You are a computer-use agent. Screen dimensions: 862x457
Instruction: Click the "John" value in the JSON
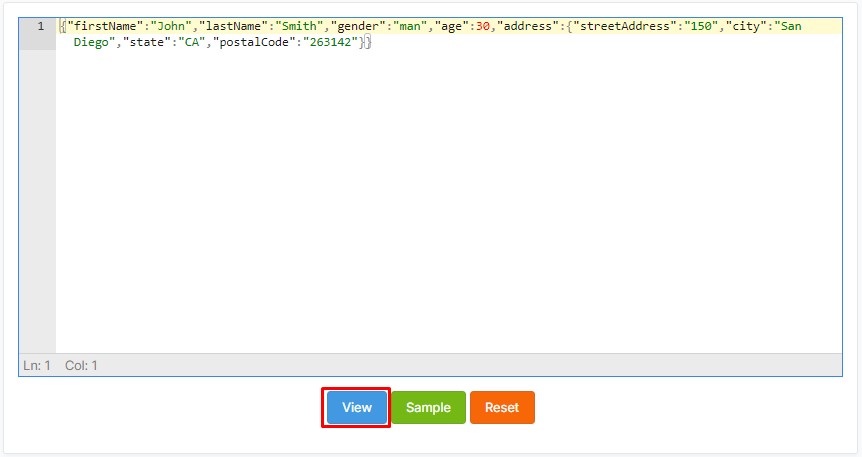(171, 26)
